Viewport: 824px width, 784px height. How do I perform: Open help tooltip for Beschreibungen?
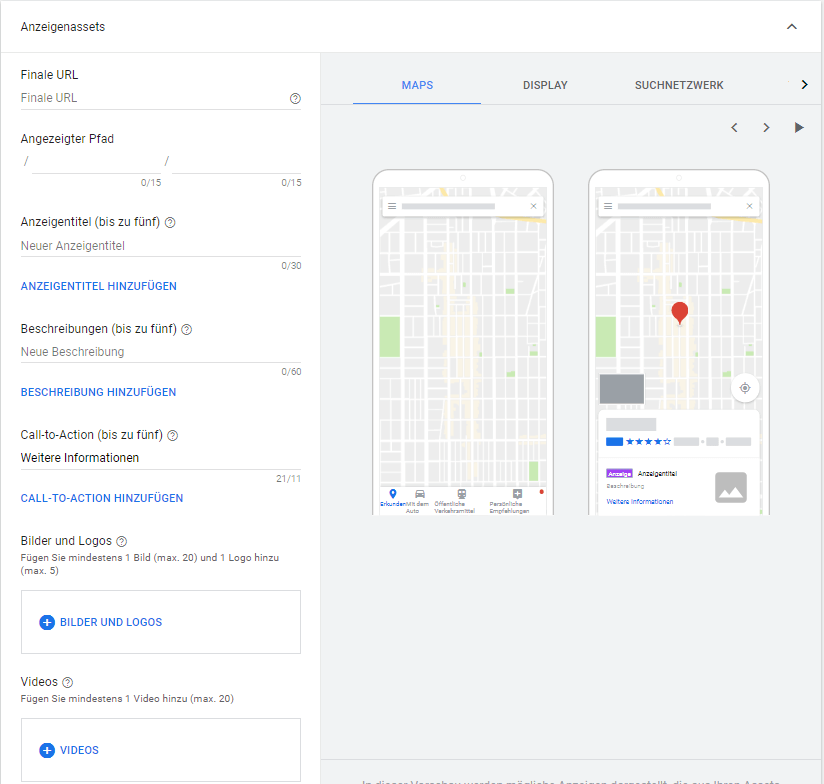pyautogui.click(x=187, y=329)
